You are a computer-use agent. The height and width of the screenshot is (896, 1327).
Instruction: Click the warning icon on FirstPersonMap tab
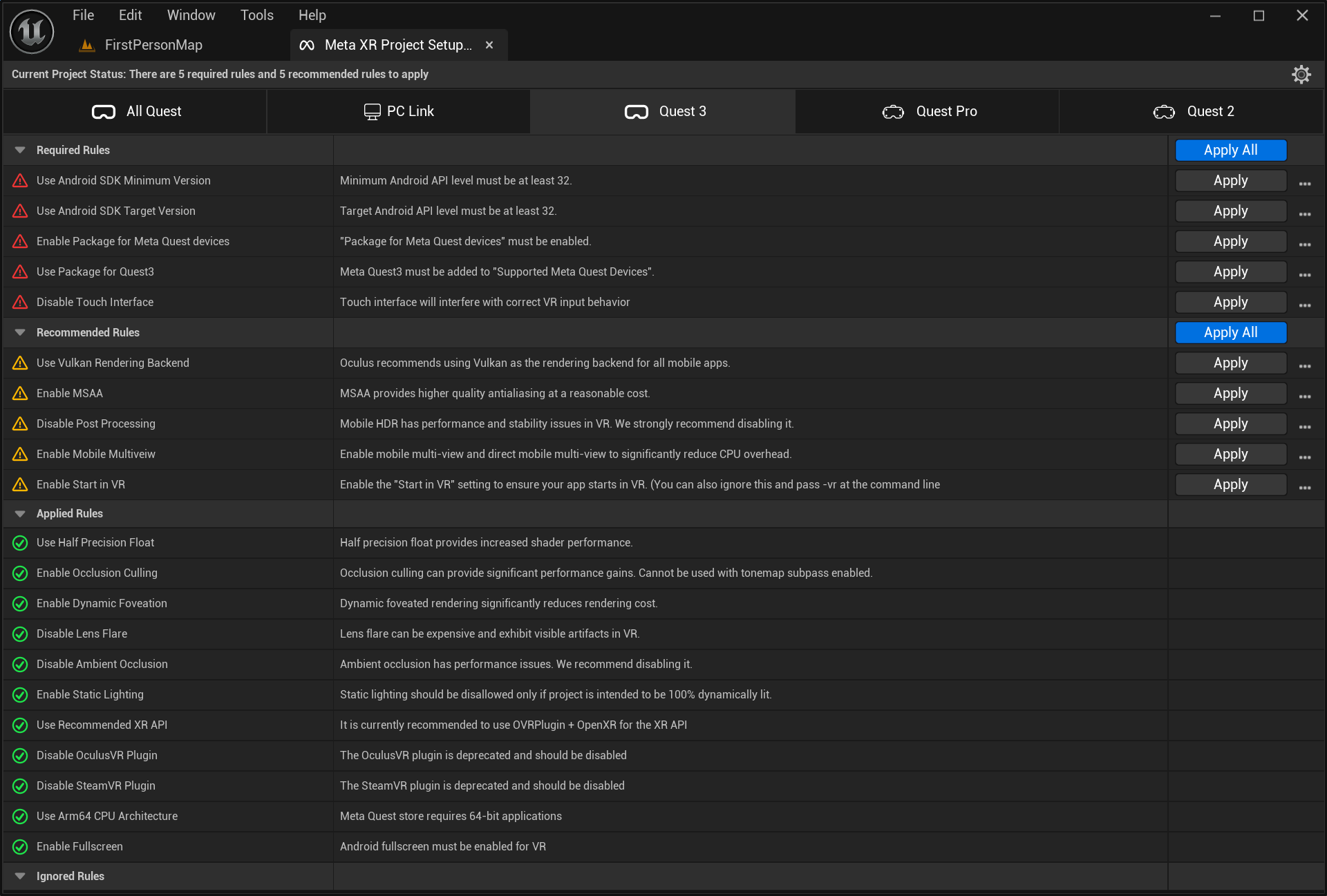[86, 44]
